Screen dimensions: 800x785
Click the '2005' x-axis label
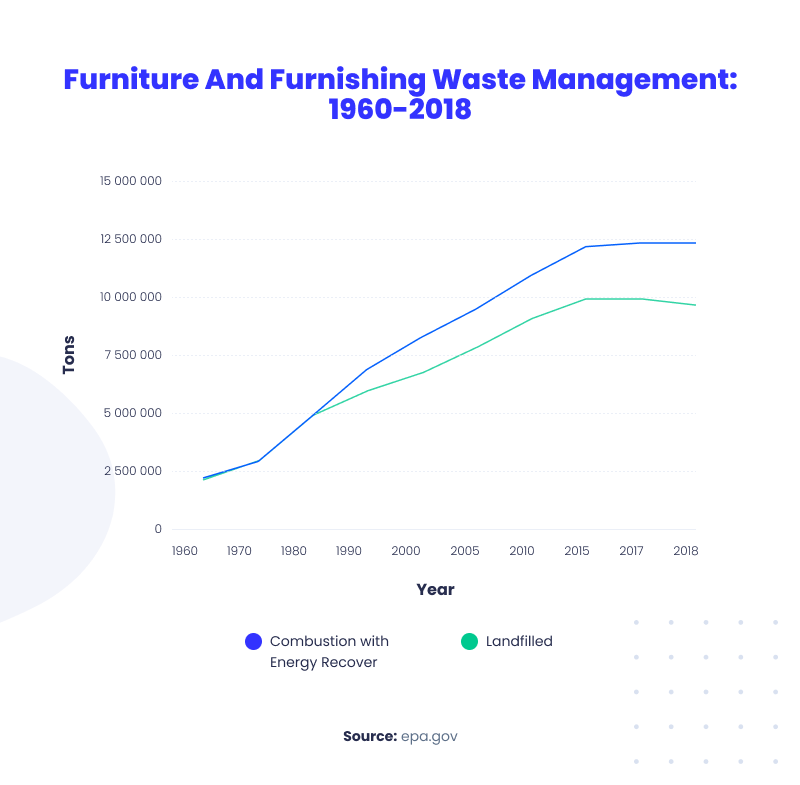click(x=465, y=551)
